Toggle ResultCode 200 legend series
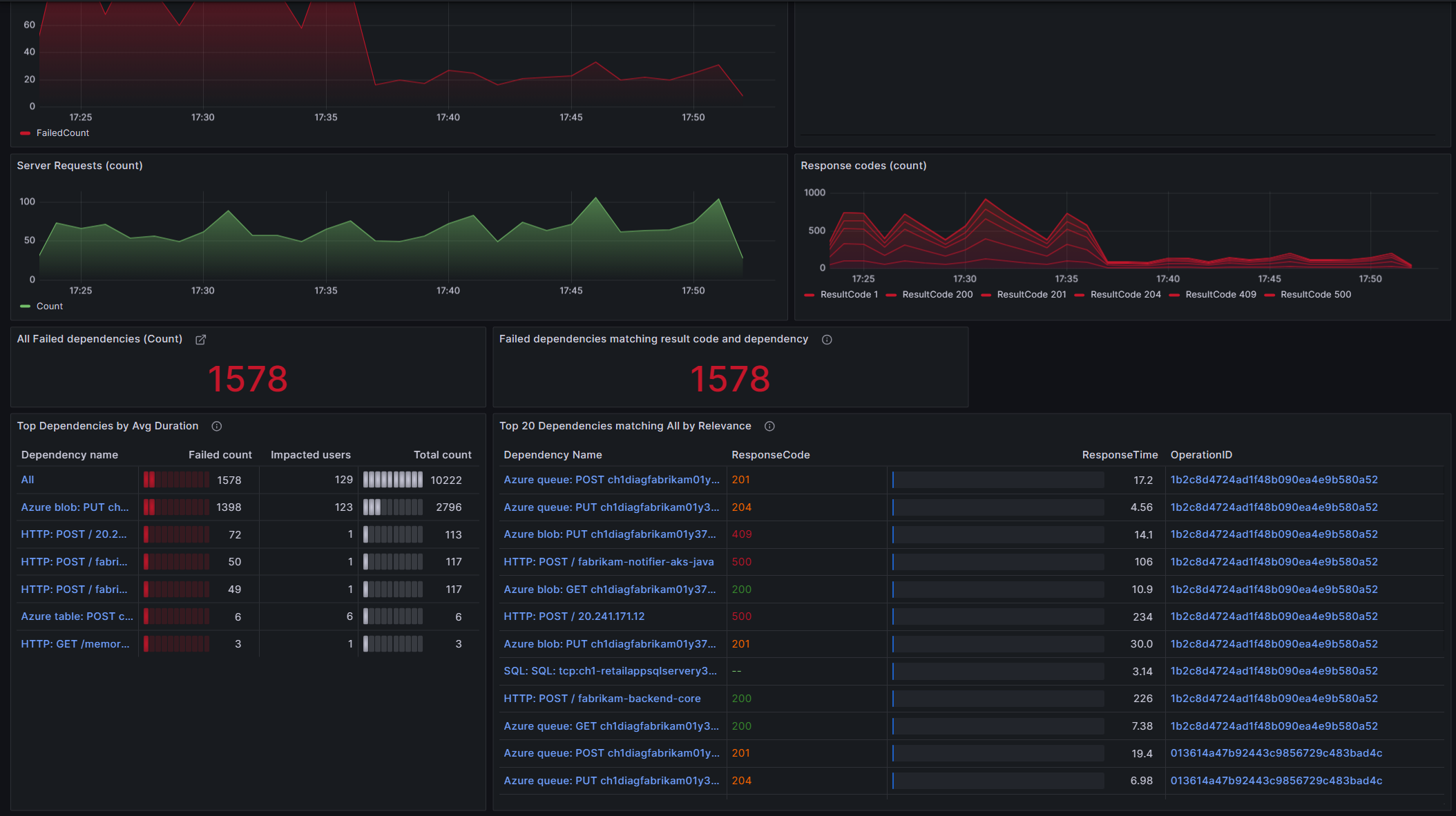Image resolution: width=1456 pixels, height=816 pixels. [937, 295]
